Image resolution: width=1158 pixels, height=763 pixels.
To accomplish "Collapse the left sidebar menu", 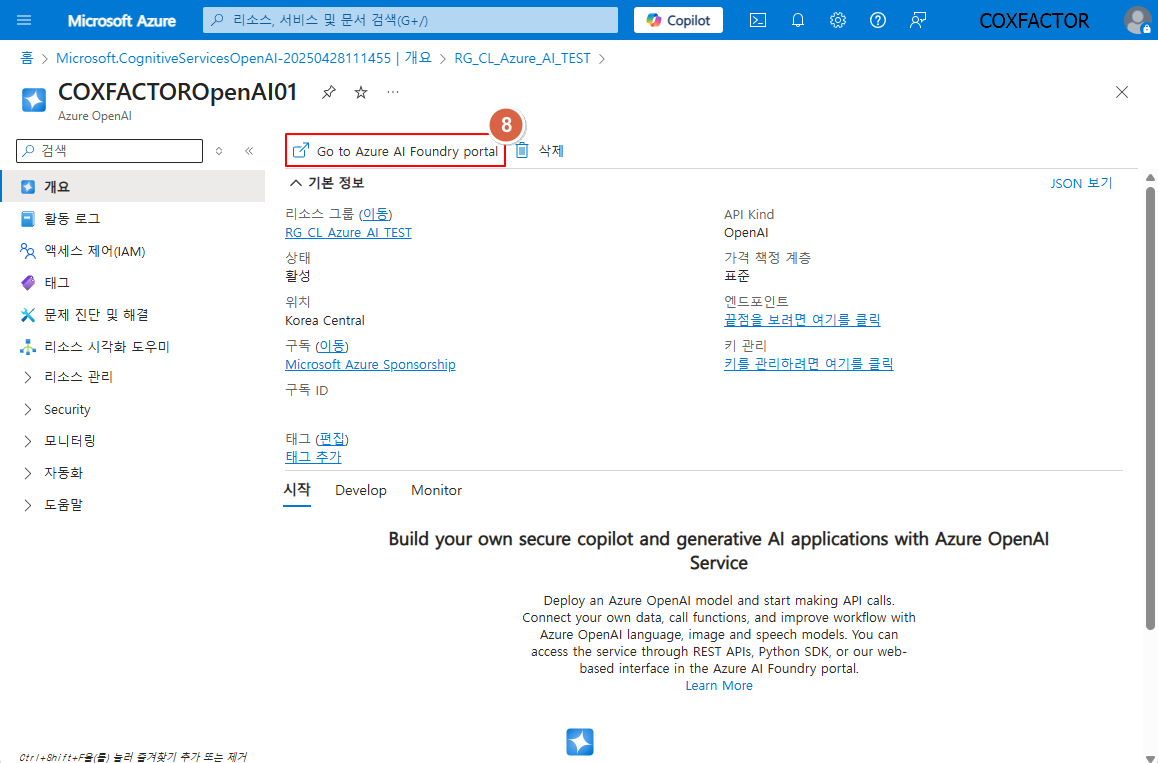I will (249, 151).
